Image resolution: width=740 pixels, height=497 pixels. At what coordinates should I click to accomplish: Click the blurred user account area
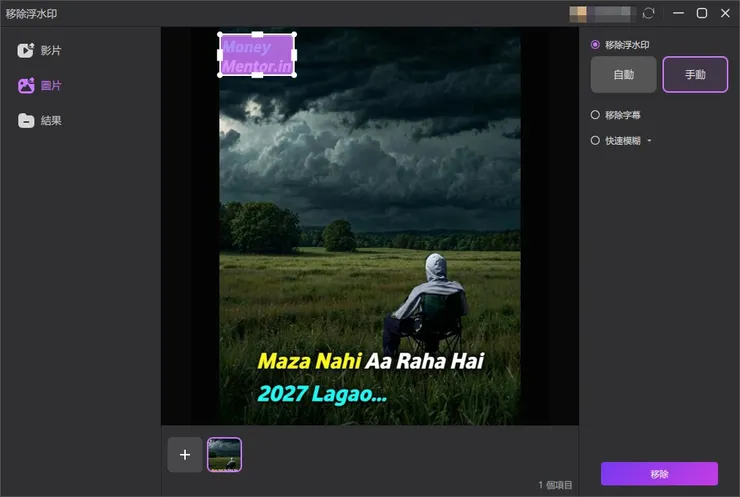602,14
